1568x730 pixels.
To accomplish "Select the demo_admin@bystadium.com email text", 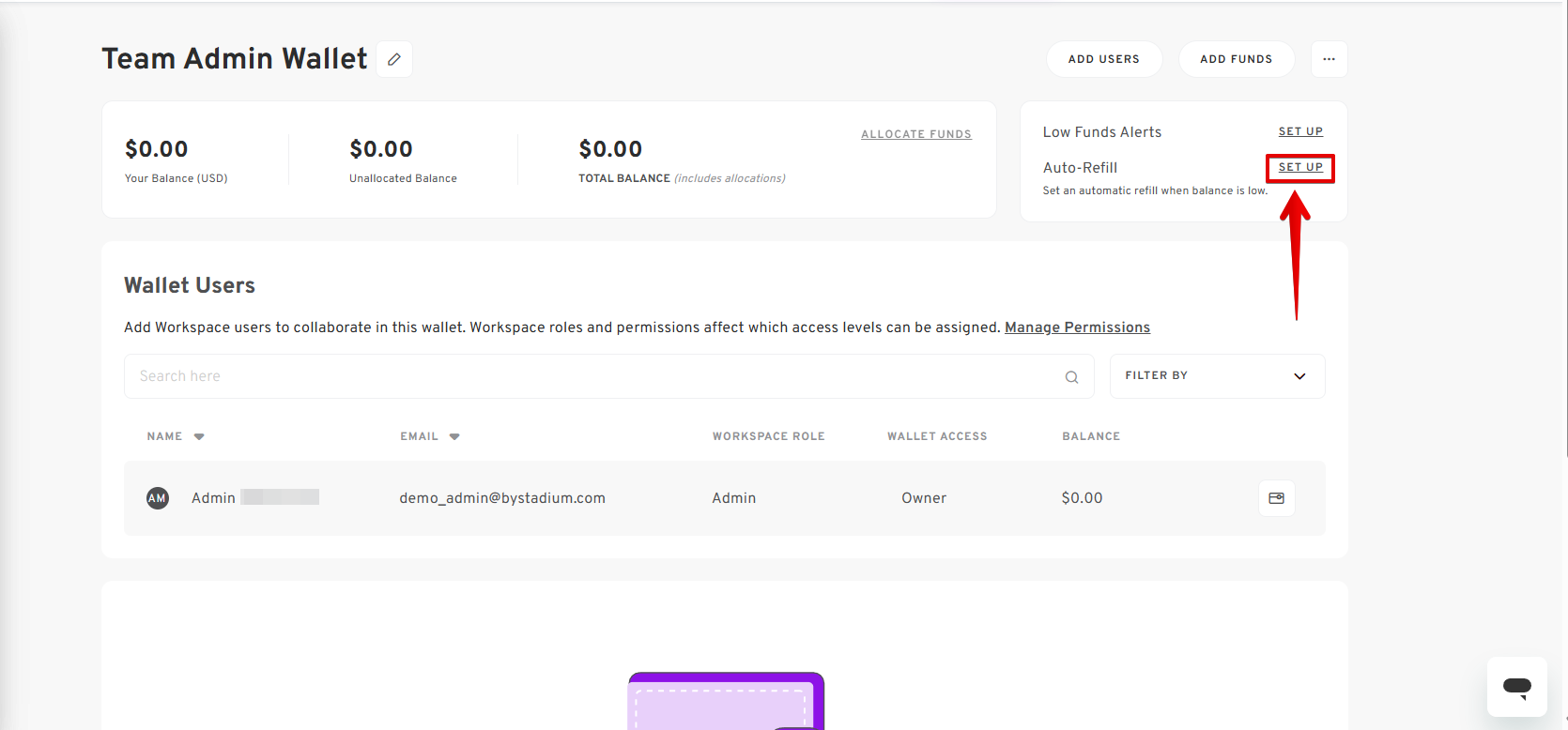I will coord(502,498).
